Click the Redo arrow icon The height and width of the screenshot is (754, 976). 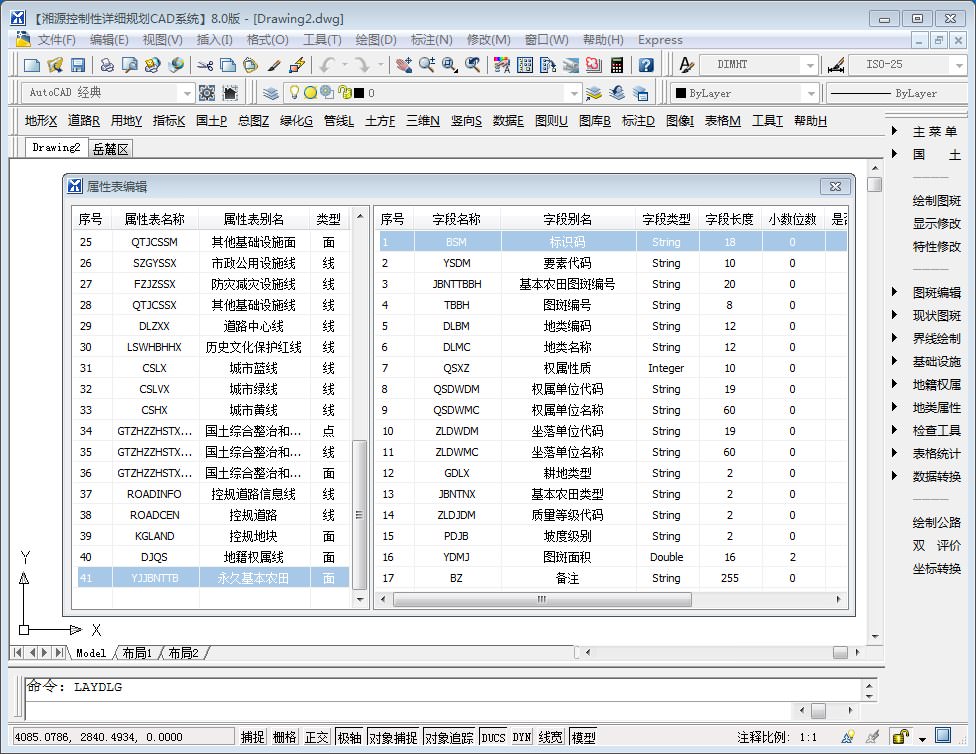pos(361,65)
